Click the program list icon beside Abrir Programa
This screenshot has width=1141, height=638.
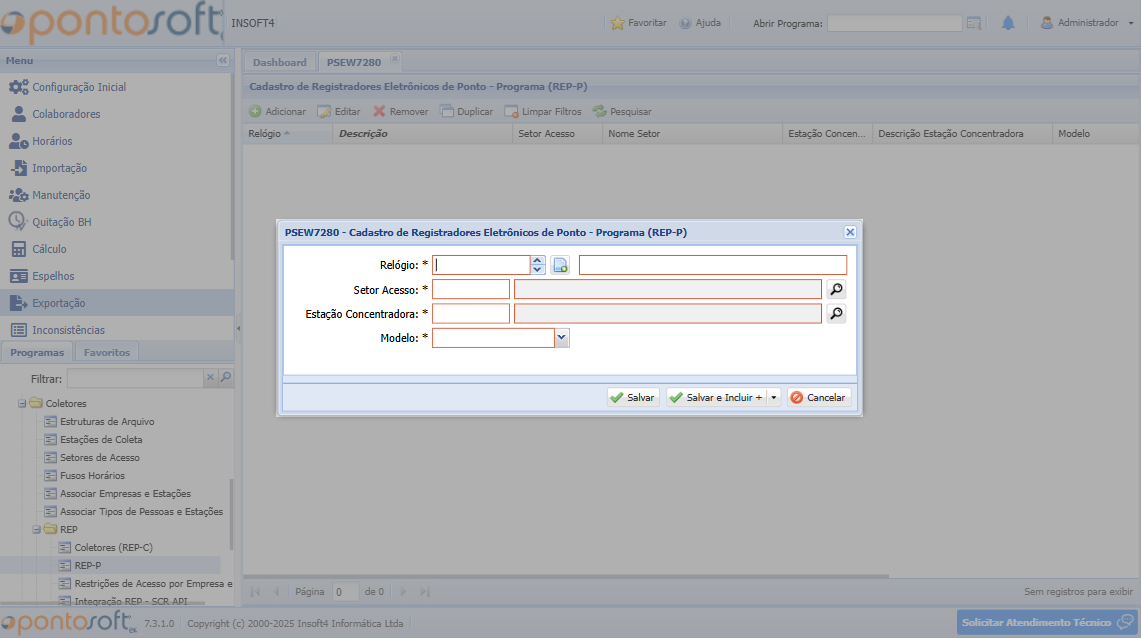[x=974, y=23]
